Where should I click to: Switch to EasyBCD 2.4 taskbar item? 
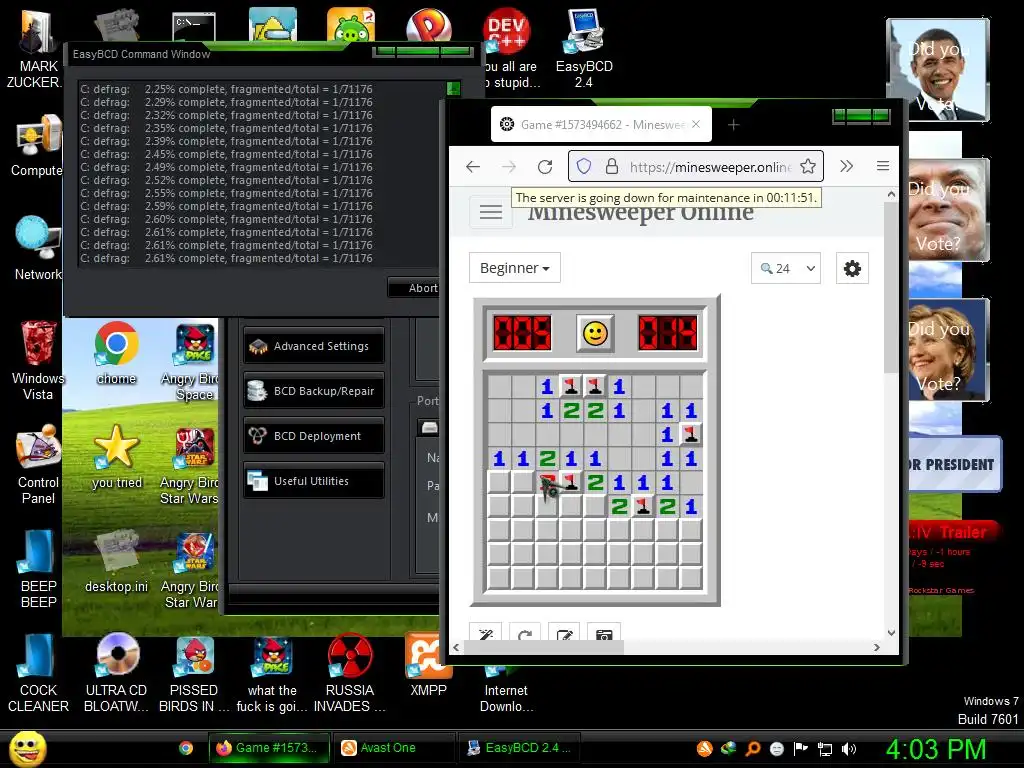520,748
